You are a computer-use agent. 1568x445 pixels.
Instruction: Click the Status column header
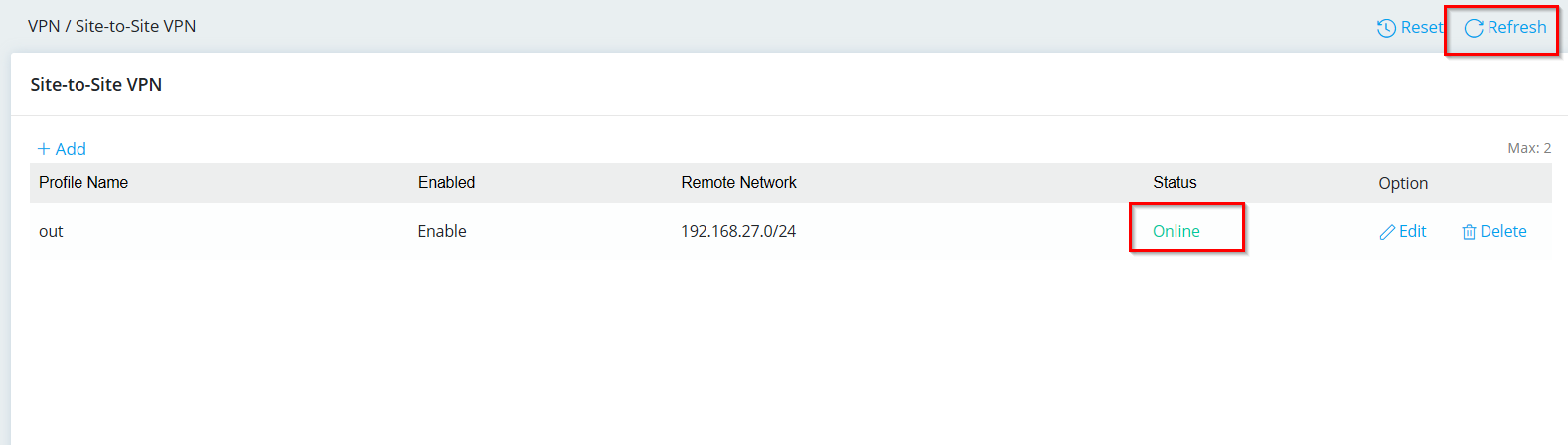point(1175,183)
